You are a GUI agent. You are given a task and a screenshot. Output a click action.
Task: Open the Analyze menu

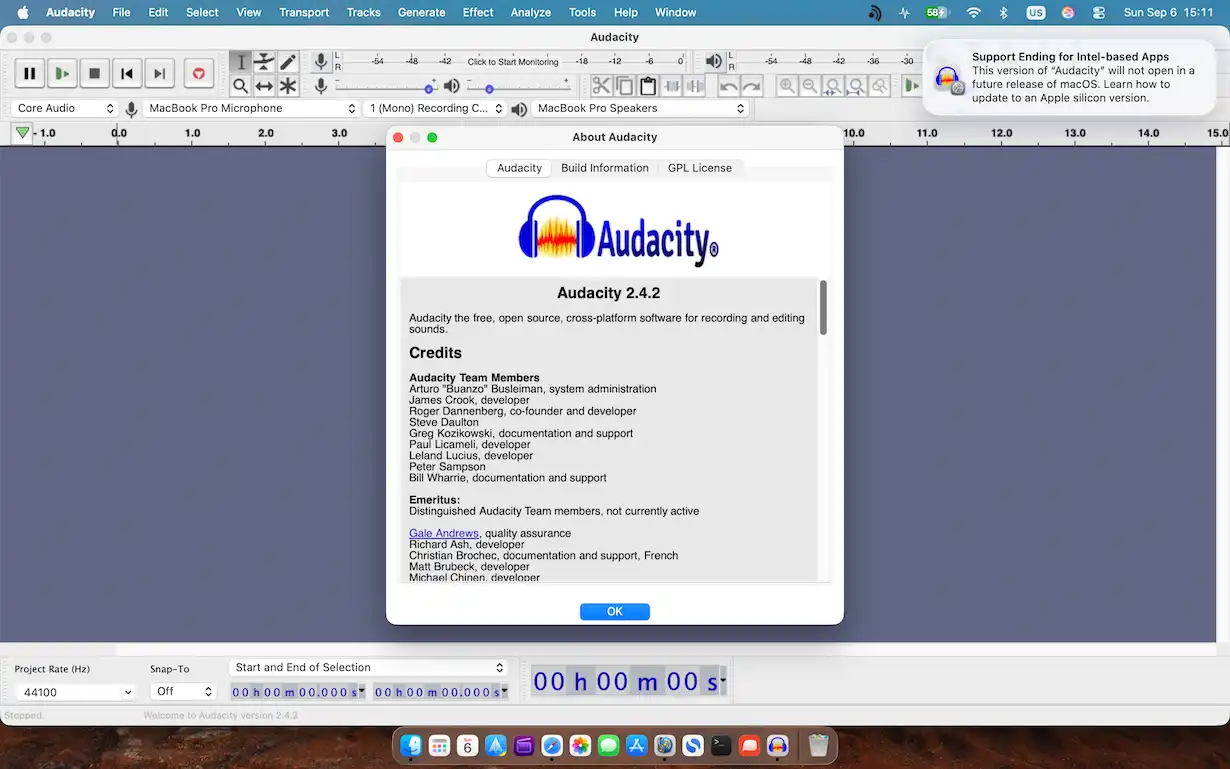click(531, 12)
